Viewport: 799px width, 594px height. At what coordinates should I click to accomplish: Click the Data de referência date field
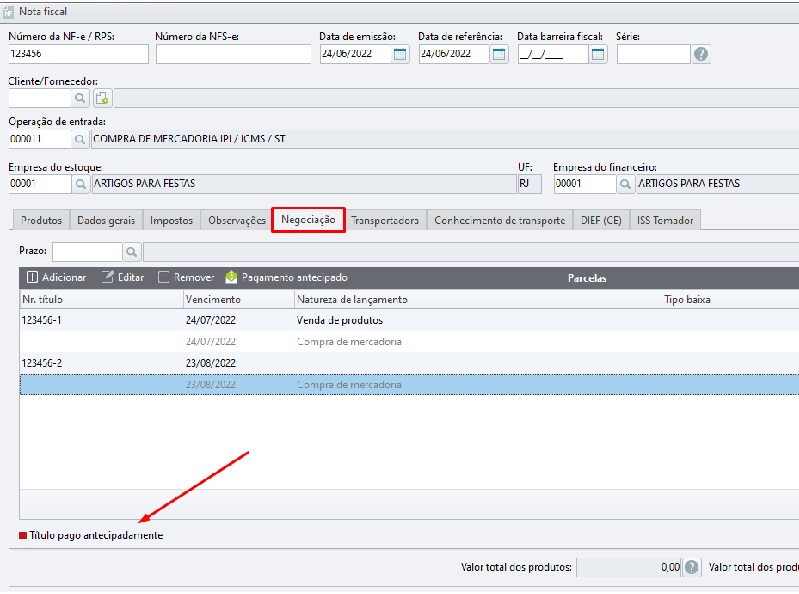click(x=455, y=54)
